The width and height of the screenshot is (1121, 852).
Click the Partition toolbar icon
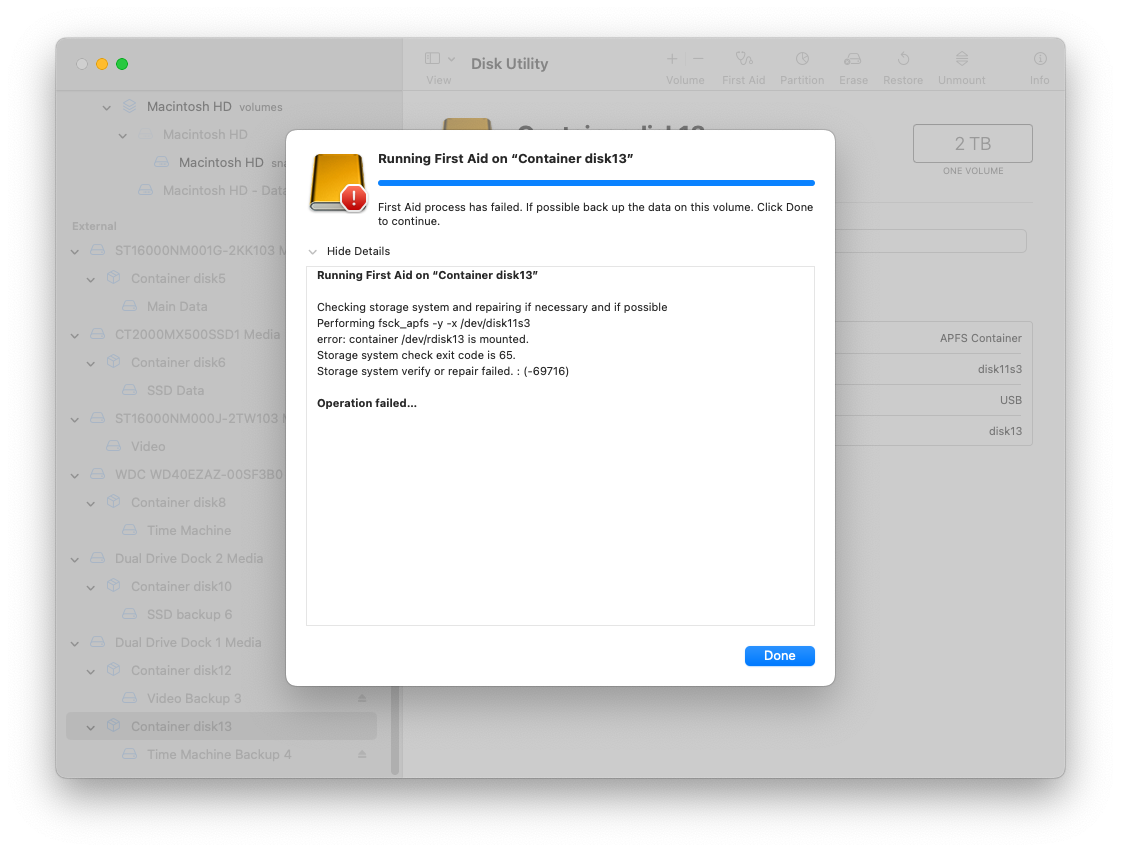802,59
